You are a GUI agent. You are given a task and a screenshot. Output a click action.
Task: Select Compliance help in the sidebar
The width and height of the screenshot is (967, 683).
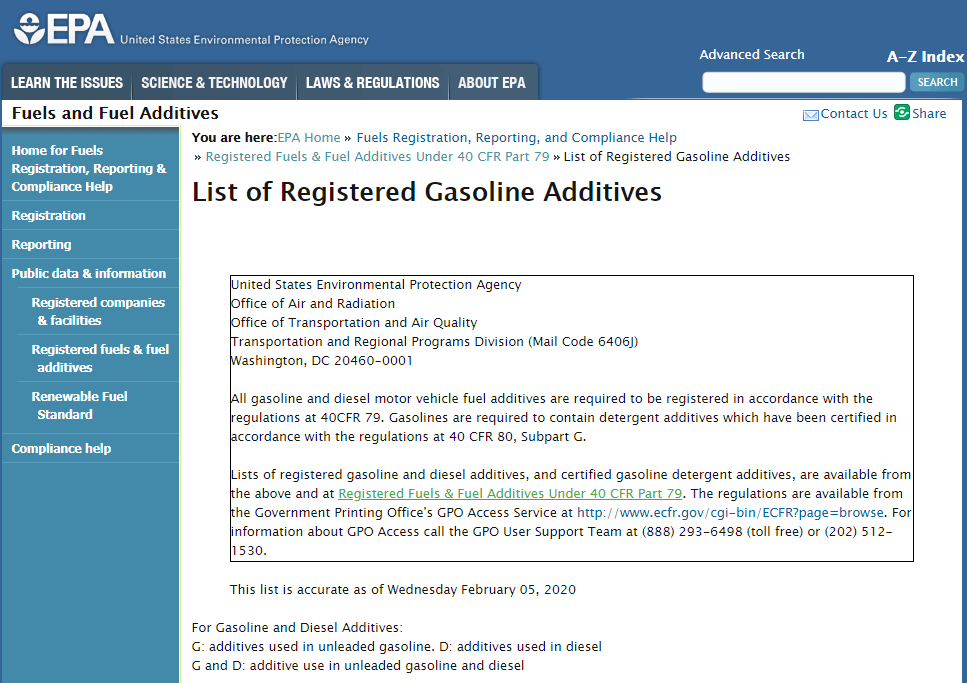pyautogui.click(x=61, y=449)
